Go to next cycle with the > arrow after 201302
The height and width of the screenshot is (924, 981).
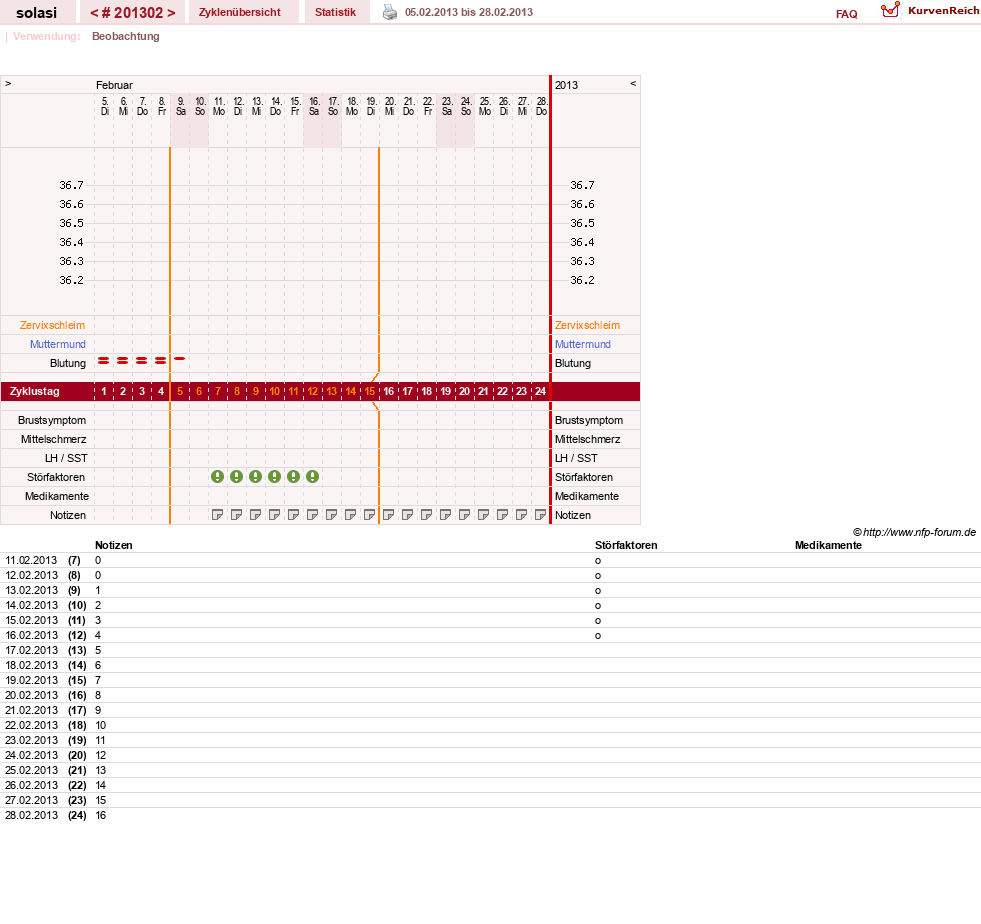(171, 13)
